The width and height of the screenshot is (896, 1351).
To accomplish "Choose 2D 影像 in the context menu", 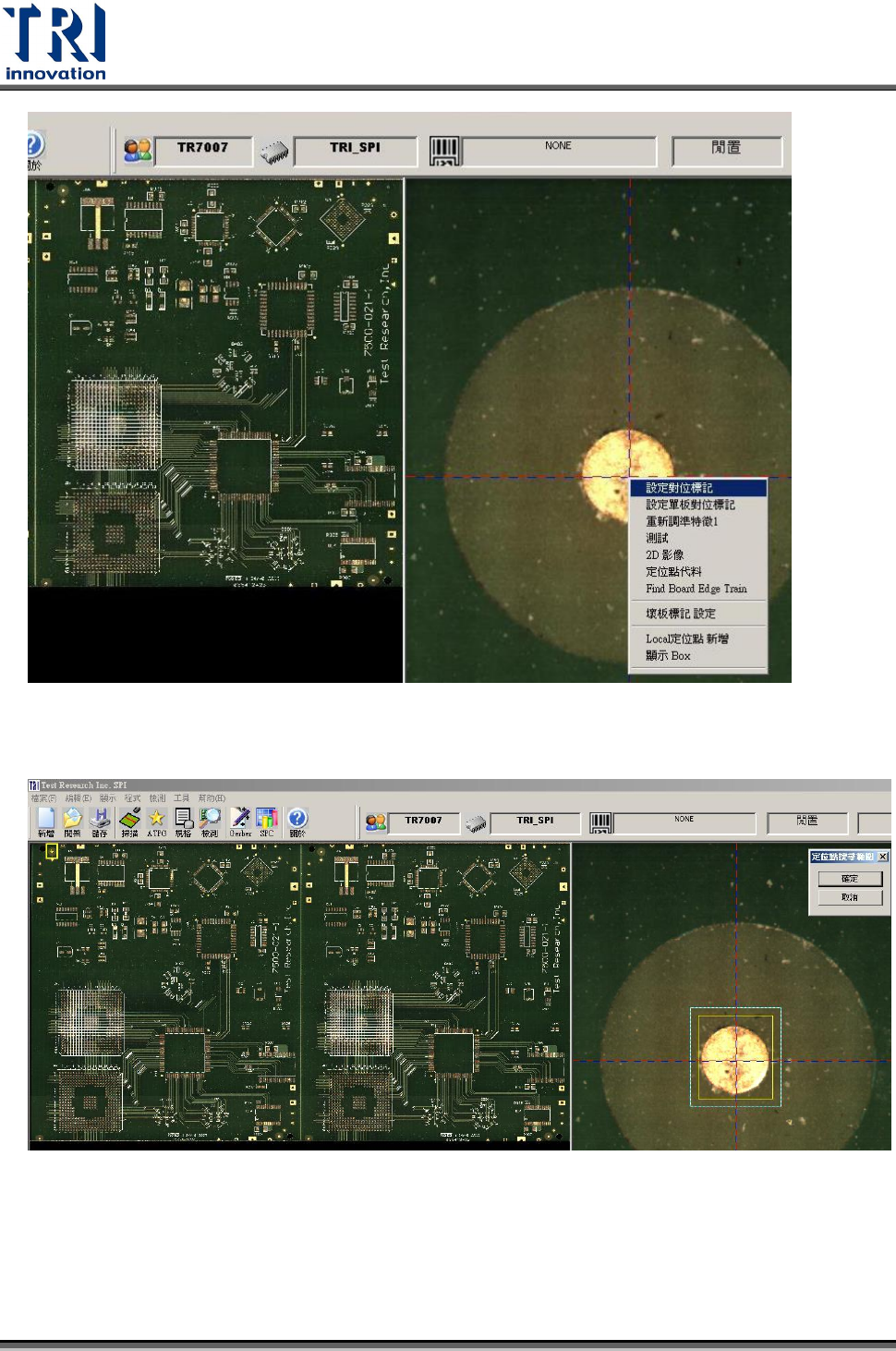I will pos(698,554).
